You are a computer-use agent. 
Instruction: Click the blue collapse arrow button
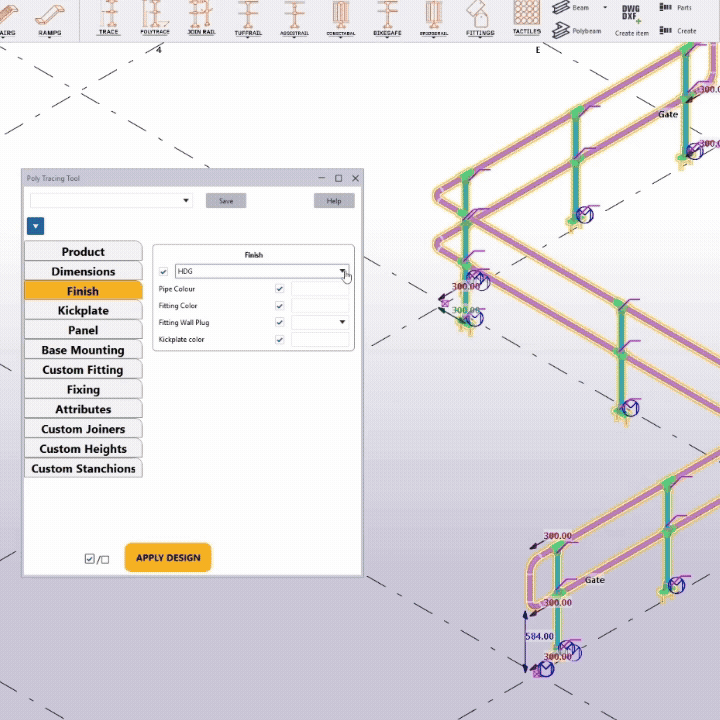(x=36, y=227)
